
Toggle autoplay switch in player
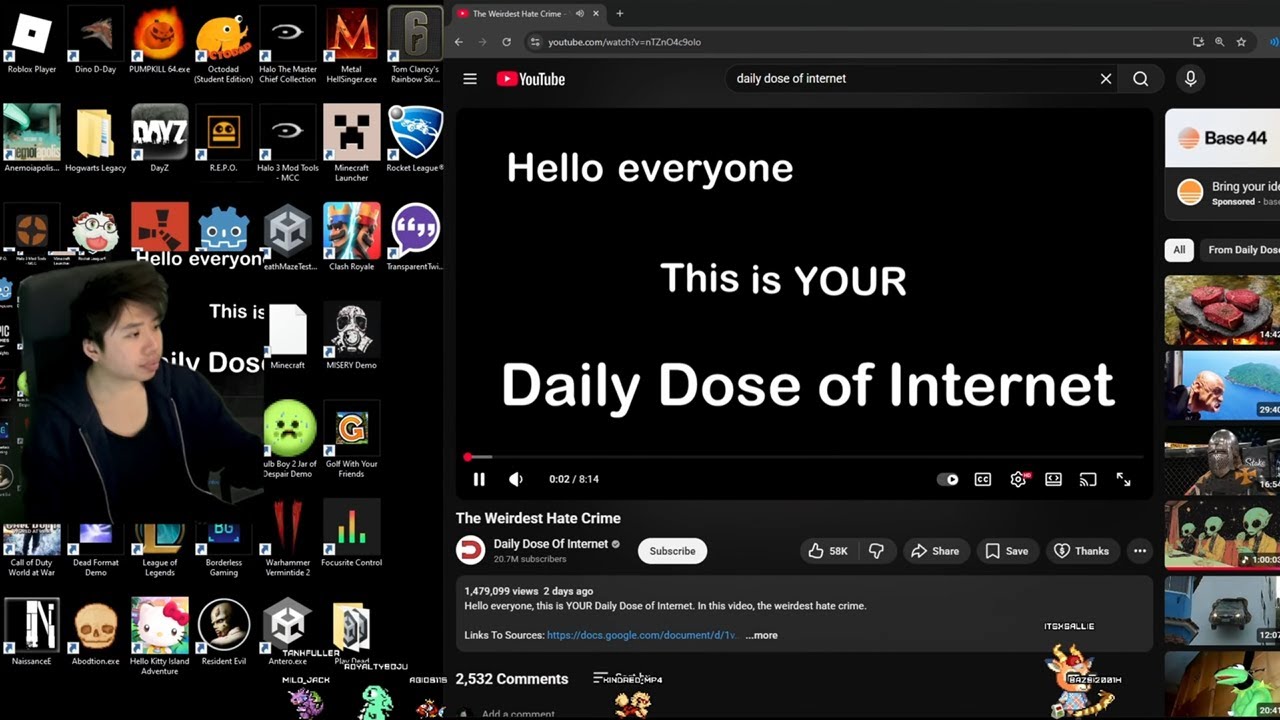pyautogui.click(x=947, y=479)
